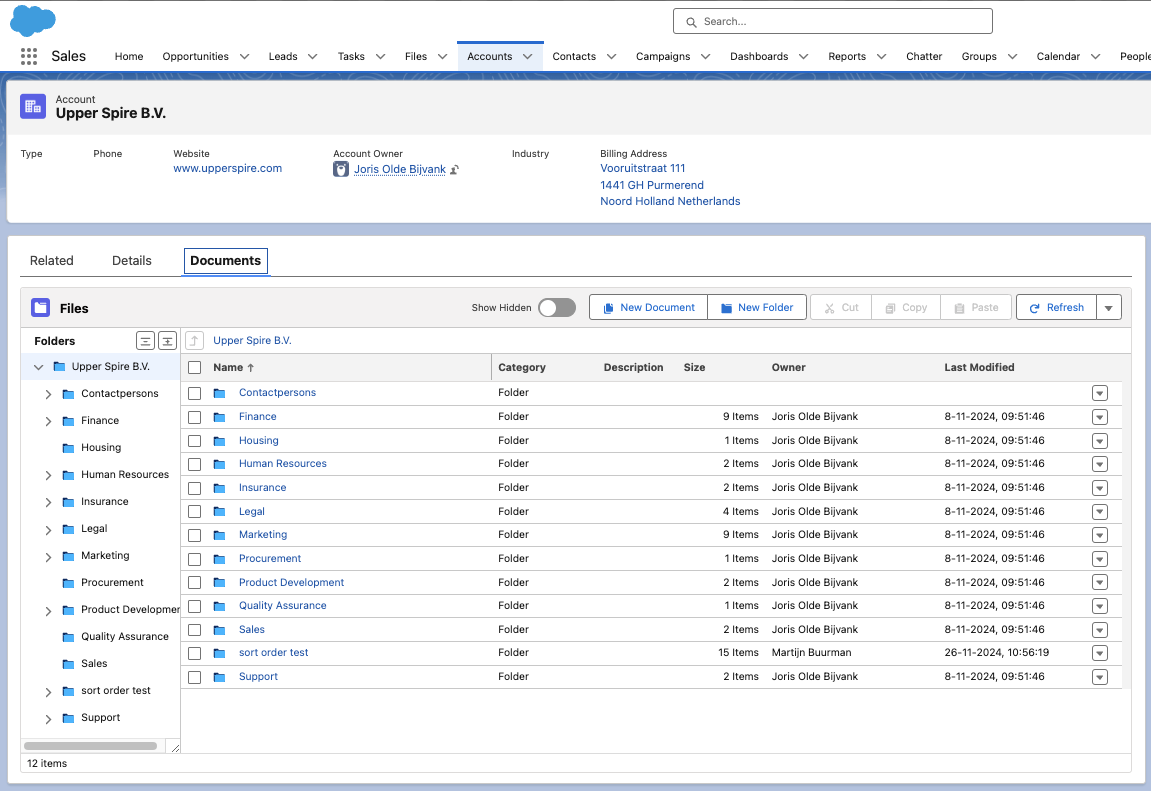Screen dimensions: 1151x791
Task: Check the Finance row checkbox
Action: (x=195, y=418)
